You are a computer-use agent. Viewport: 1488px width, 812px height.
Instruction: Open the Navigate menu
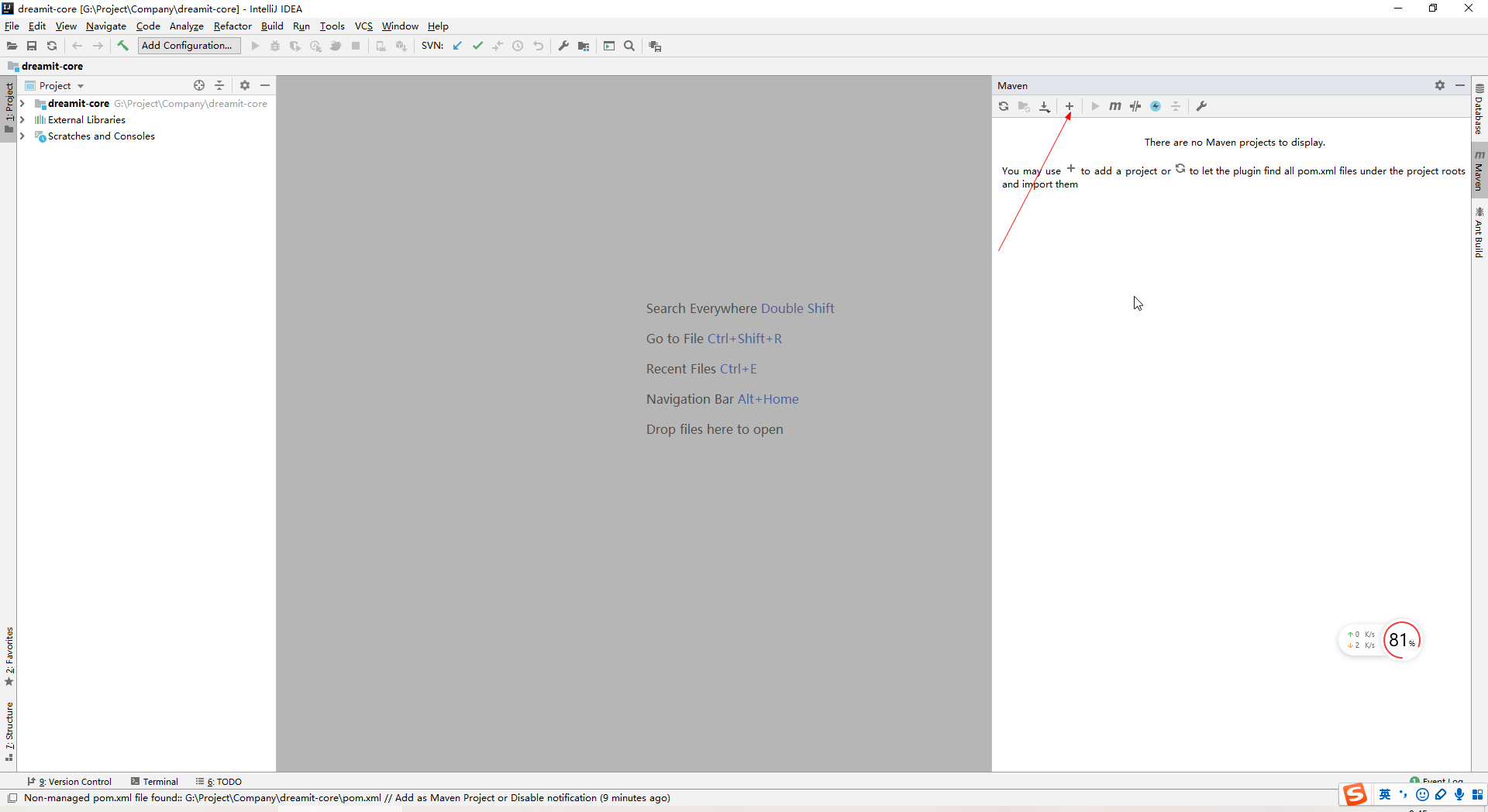106,26
